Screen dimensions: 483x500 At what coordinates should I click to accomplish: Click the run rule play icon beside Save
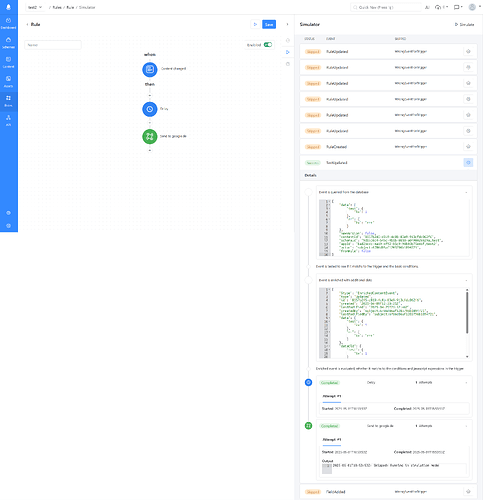[255, 24]
